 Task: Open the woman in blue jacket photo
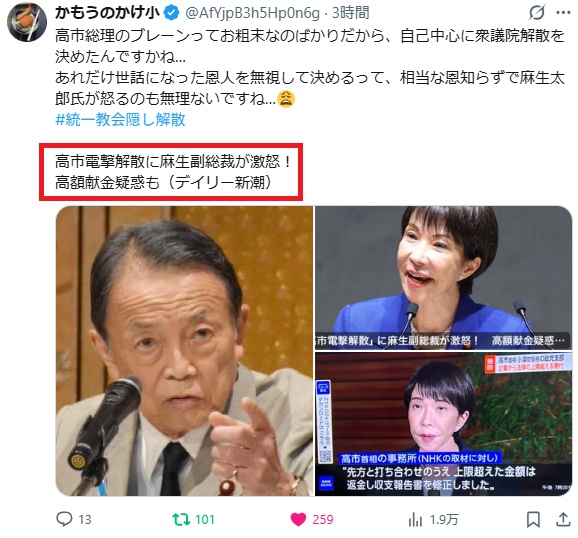(443, 277)
